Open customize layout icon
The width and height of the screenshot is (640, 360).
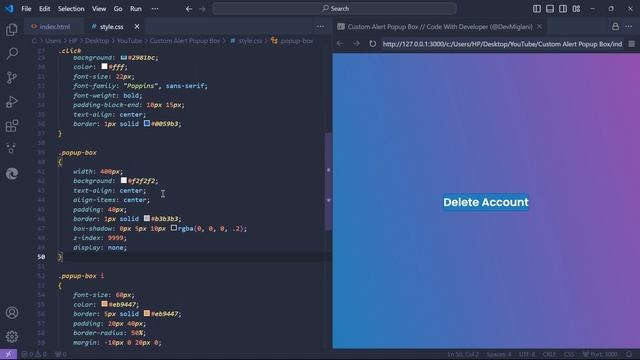(576, 9)
